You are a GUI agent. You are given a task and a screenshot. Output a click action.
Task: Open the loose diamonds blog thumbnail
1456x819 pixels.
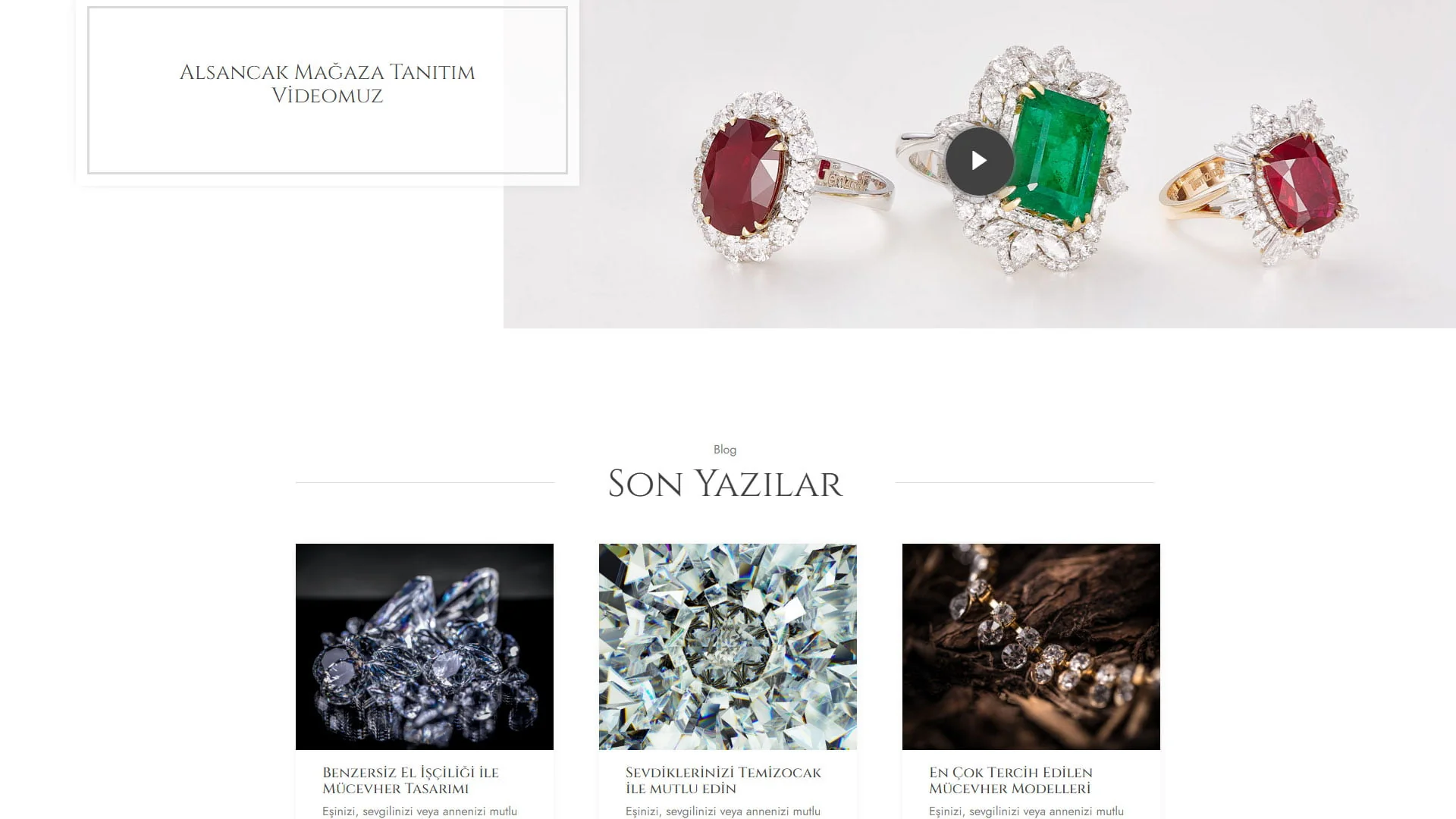coord(425,647)
